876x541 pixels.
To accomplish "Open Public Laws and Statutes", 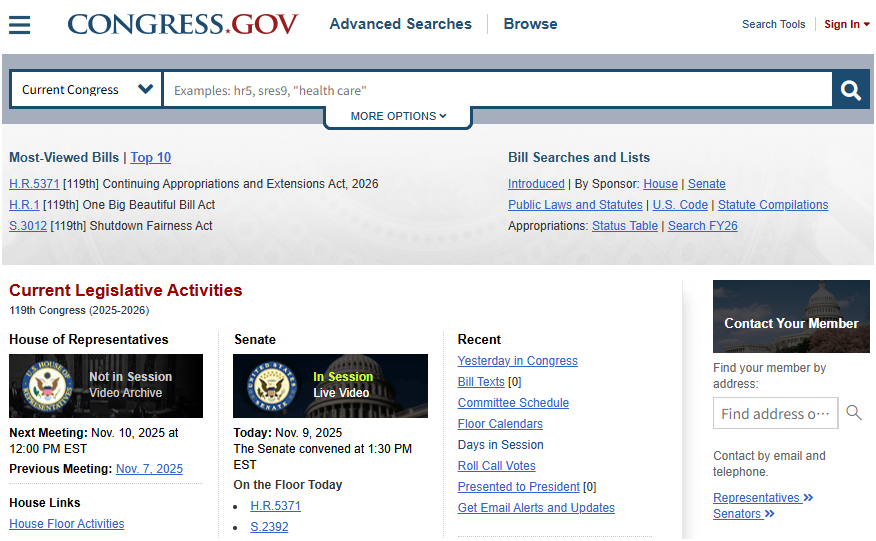I will pyautogui.click(x=575, y=205).
